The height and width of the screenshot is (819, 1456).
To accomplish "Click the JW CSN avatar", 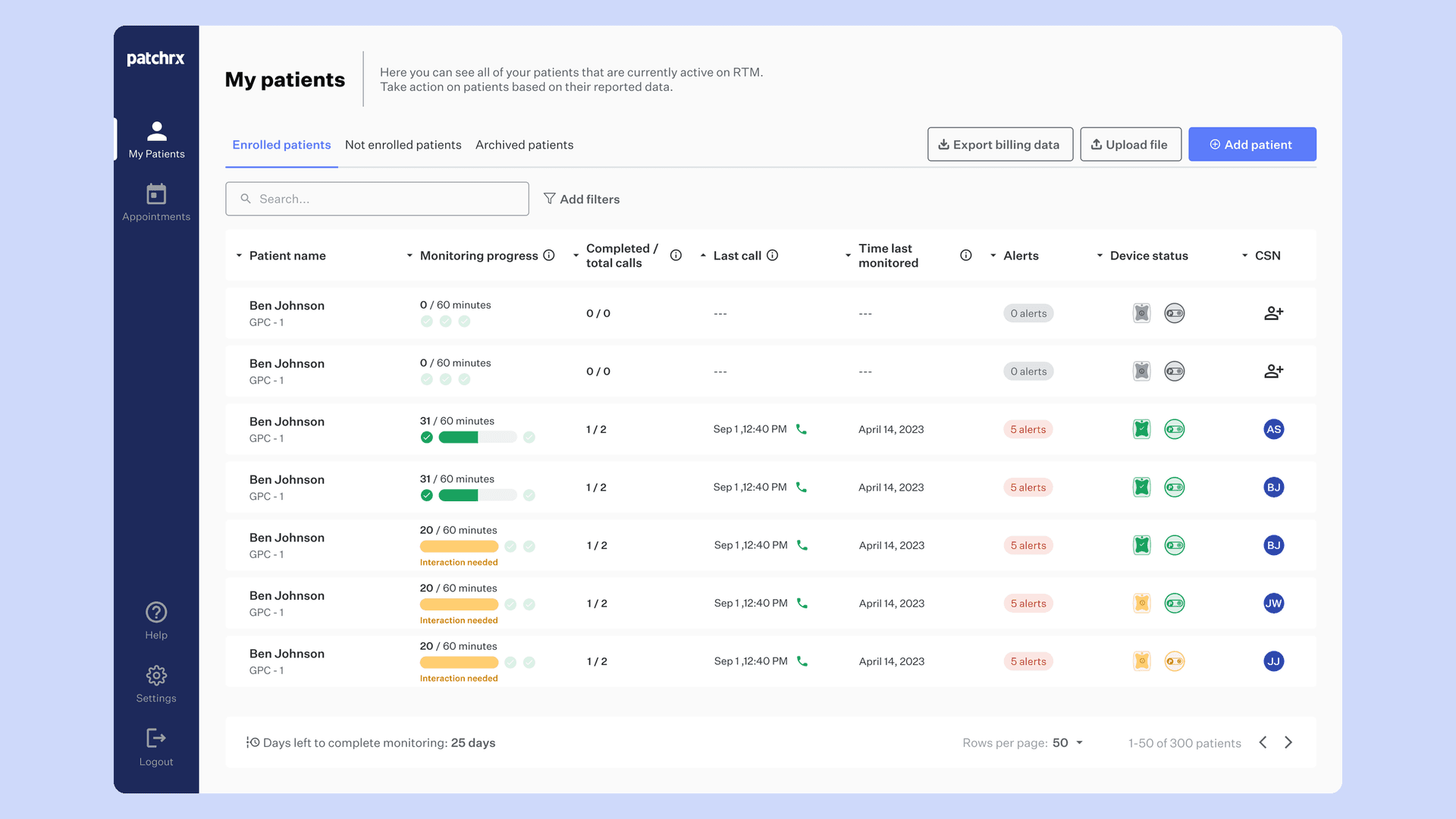I will point(1274,604).
